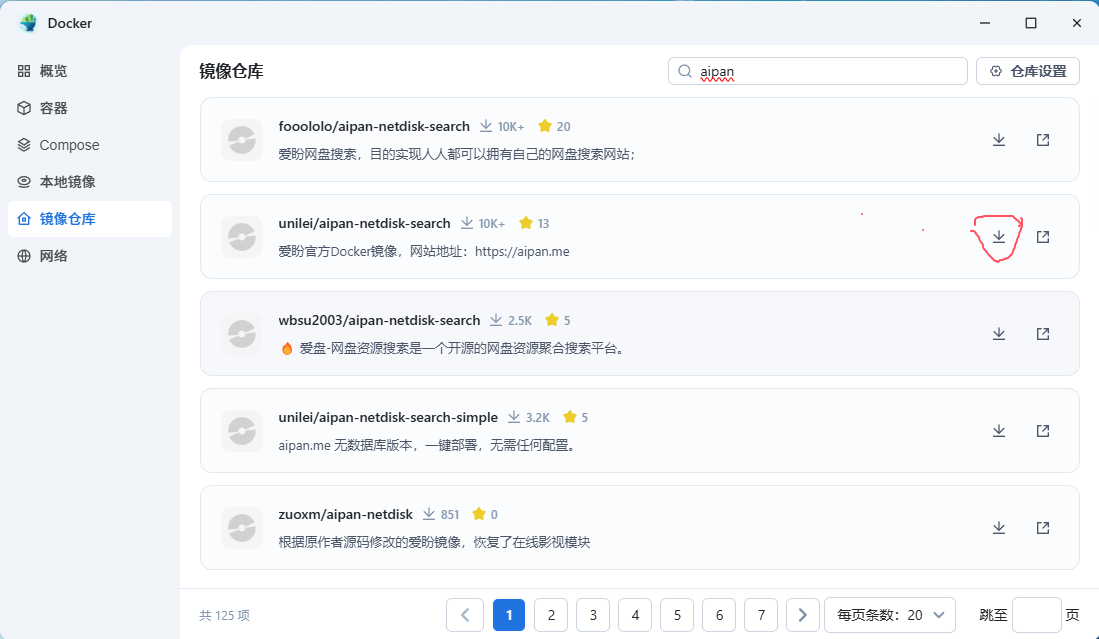Screen dimensions: 1099x639
Task: Click the jump-to page number field
Action: coord(1036,615)
